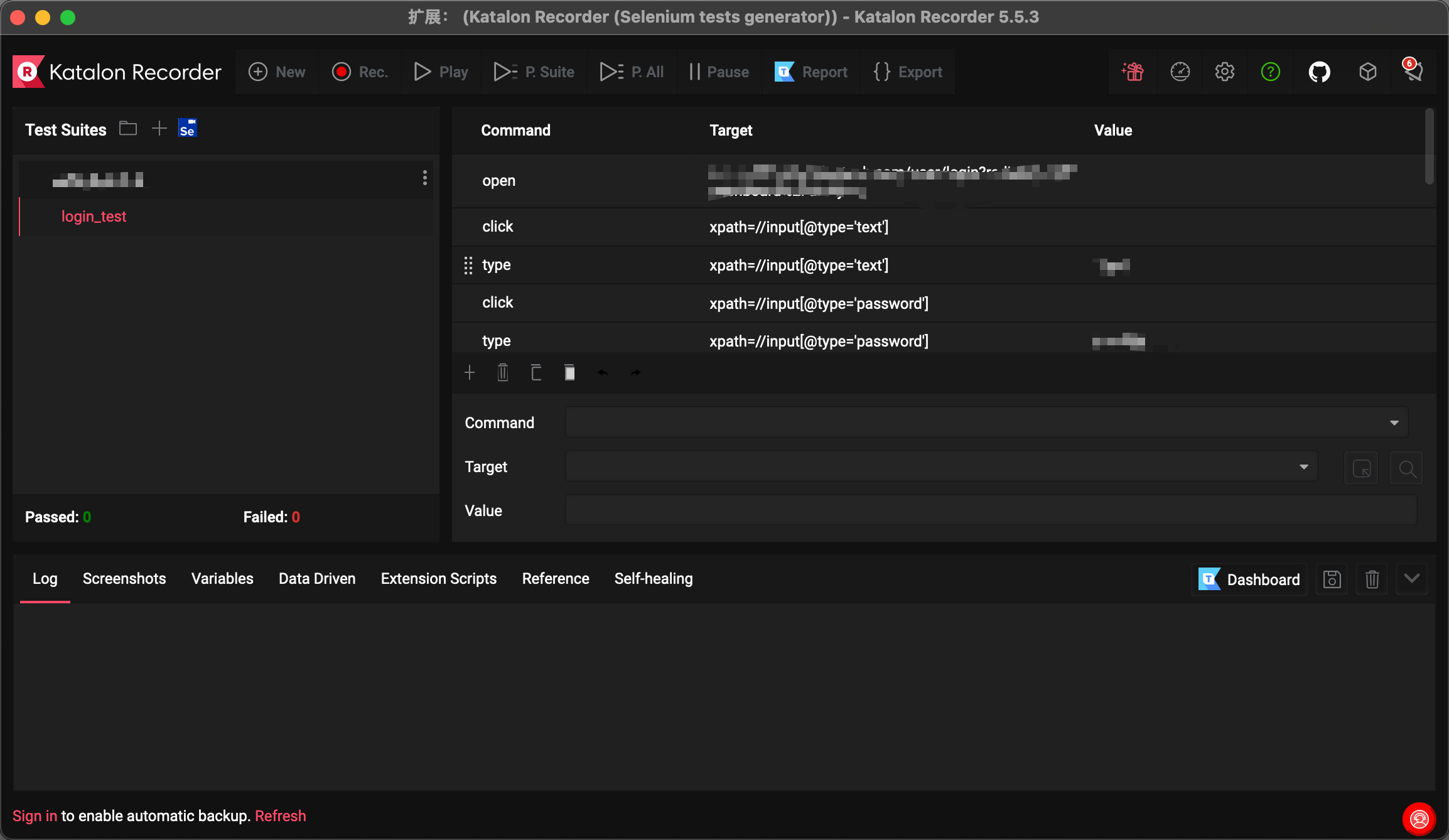
Task: Delete the selected command with the trash icon
Action: (x=503, y=373)
